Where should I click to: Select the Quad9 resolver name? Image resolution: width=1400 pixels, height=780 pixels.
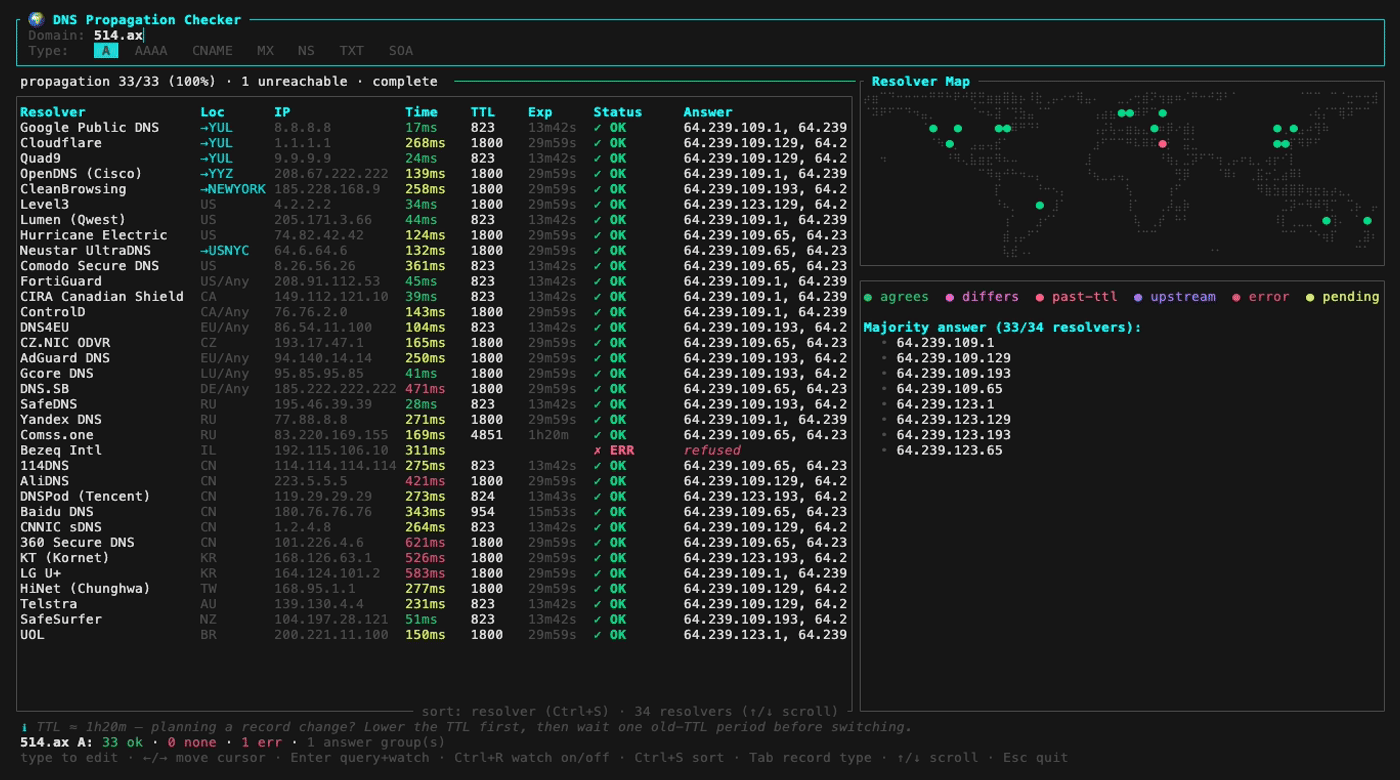[40, 158]
